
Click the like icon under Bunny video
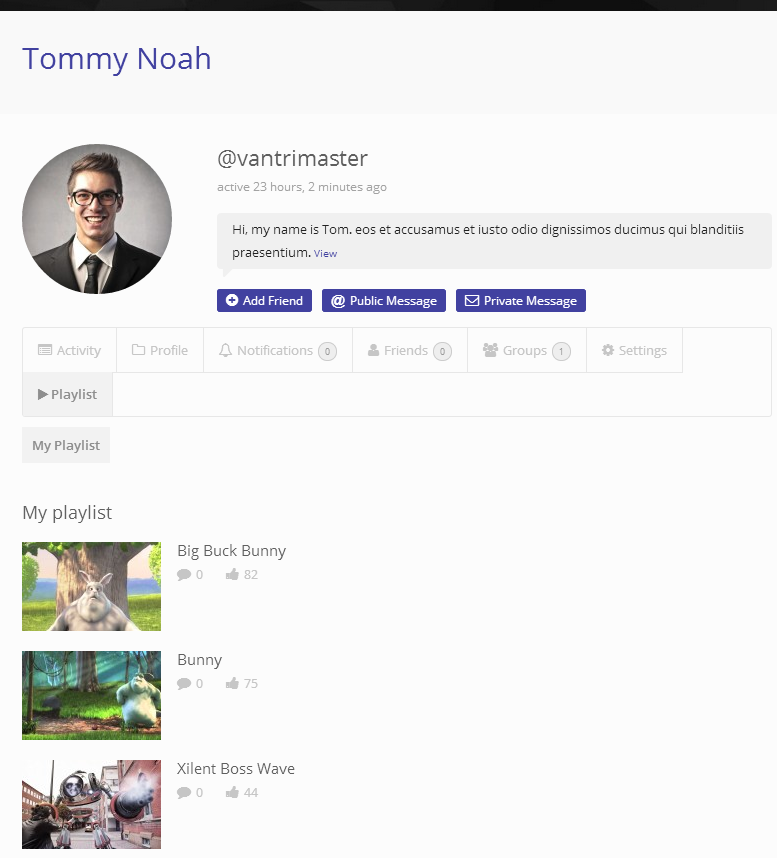coord(232,684)
